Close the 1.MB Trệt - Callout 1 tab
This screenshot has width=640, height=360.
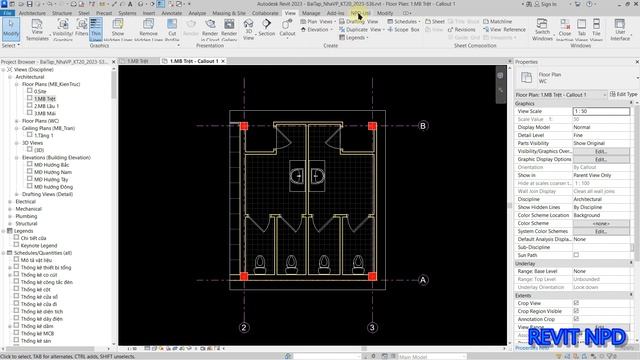point(223,61)
